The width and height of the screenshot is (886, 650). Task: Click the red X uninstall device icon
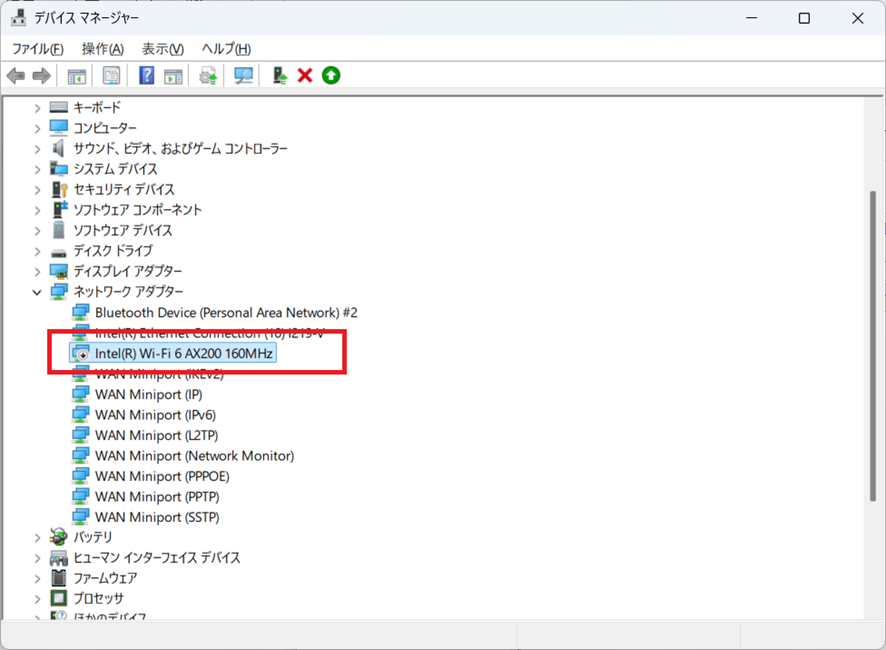[x=305, y=76]
